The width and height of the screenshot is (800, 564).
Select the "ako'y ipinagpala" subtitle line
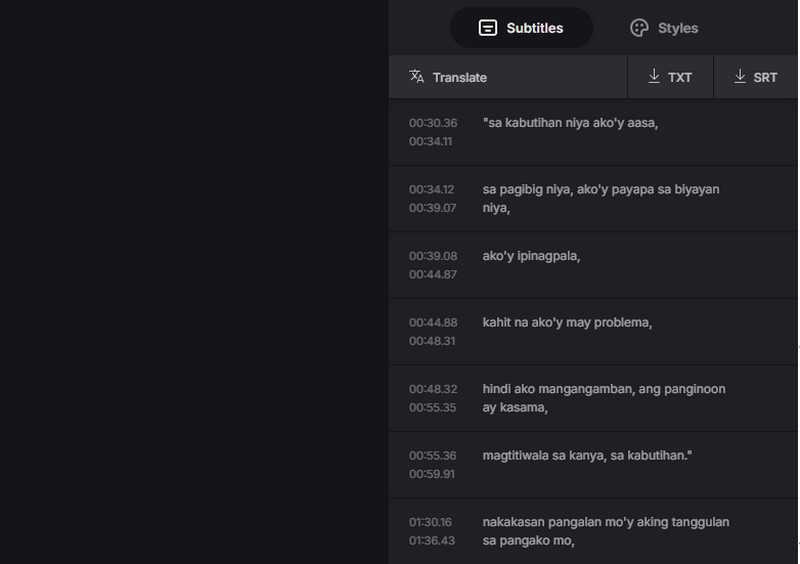pos(531,256)
